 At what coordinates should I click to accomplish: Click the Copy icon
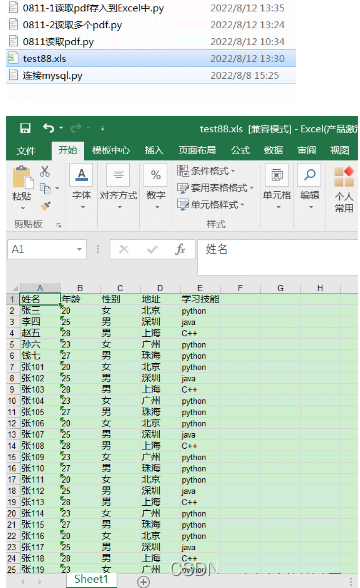[x=45, y=188]
